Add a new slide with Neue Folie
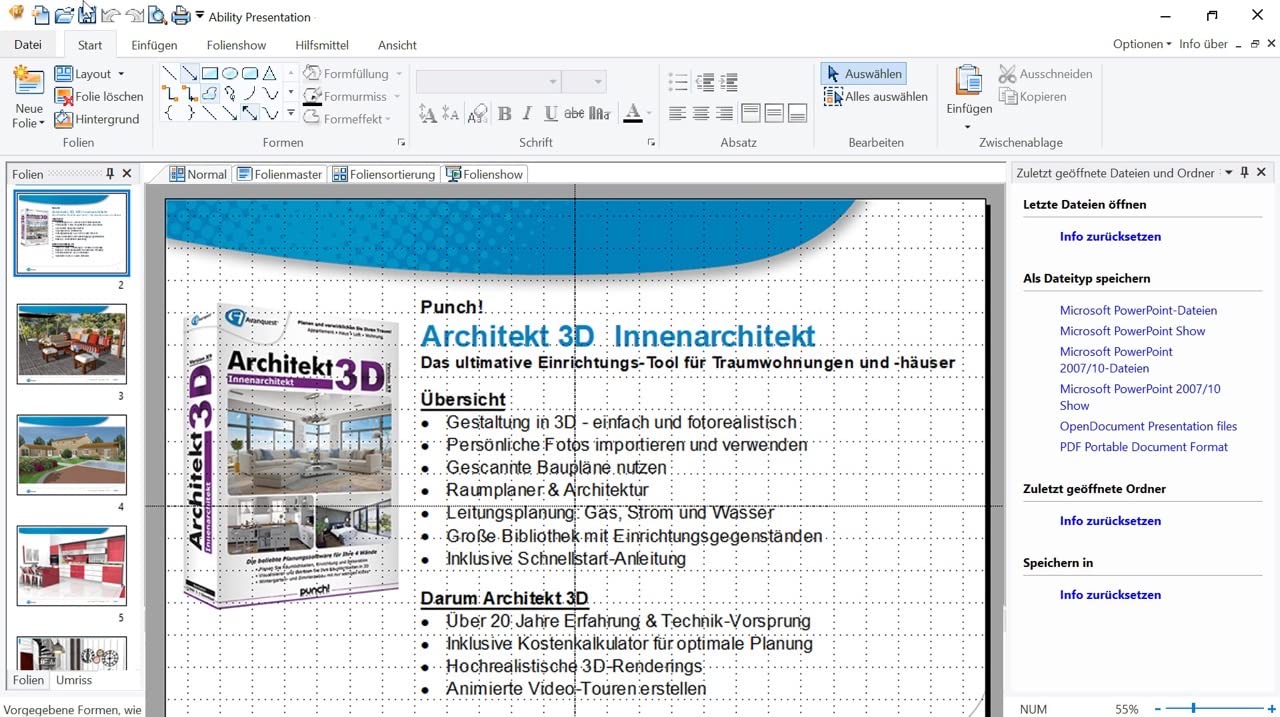Image resolution: width=1280 pixels, height=717 pixels. (x=29, y=98)
